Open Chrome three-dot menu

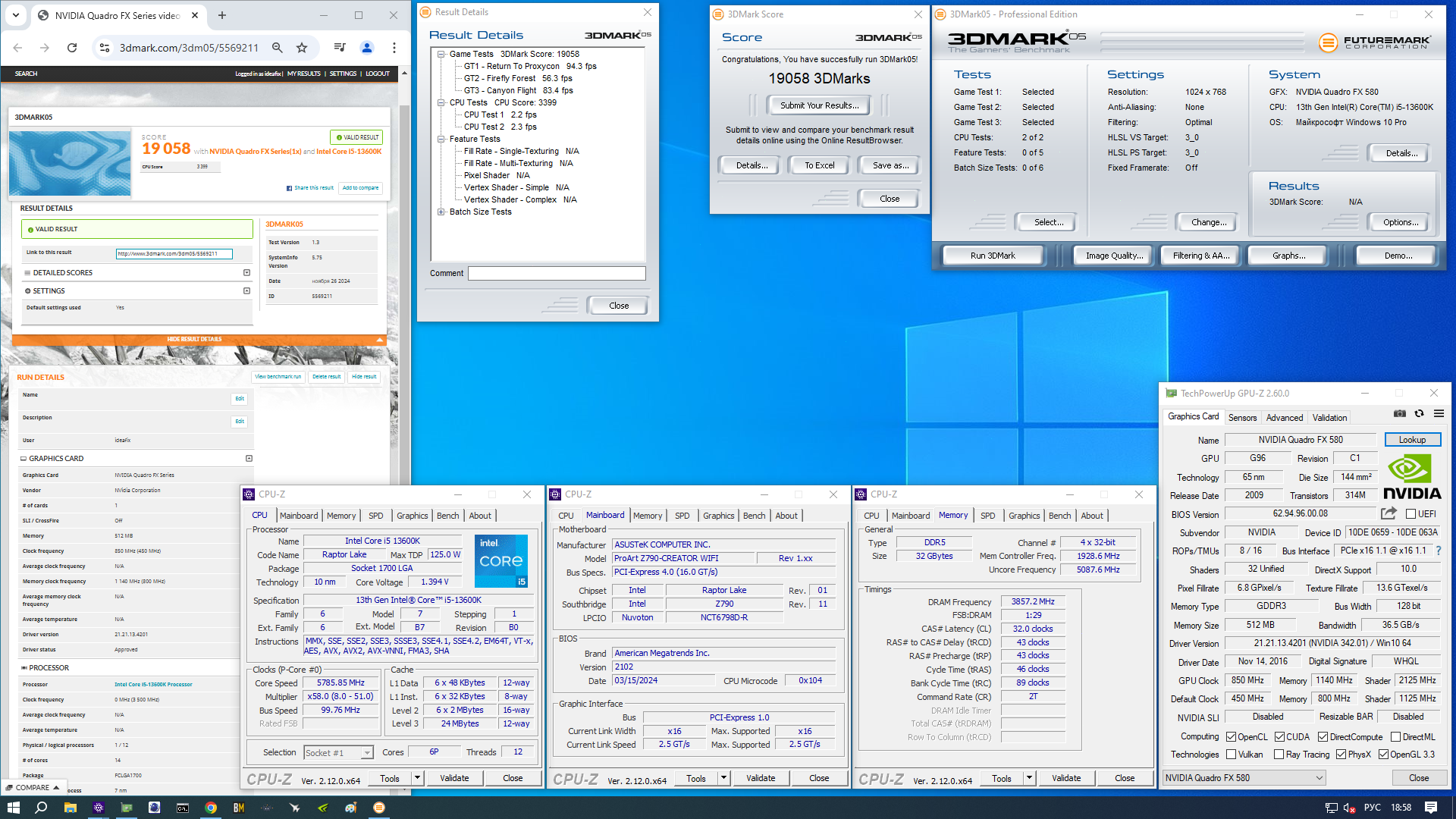[x=394, y=48]
